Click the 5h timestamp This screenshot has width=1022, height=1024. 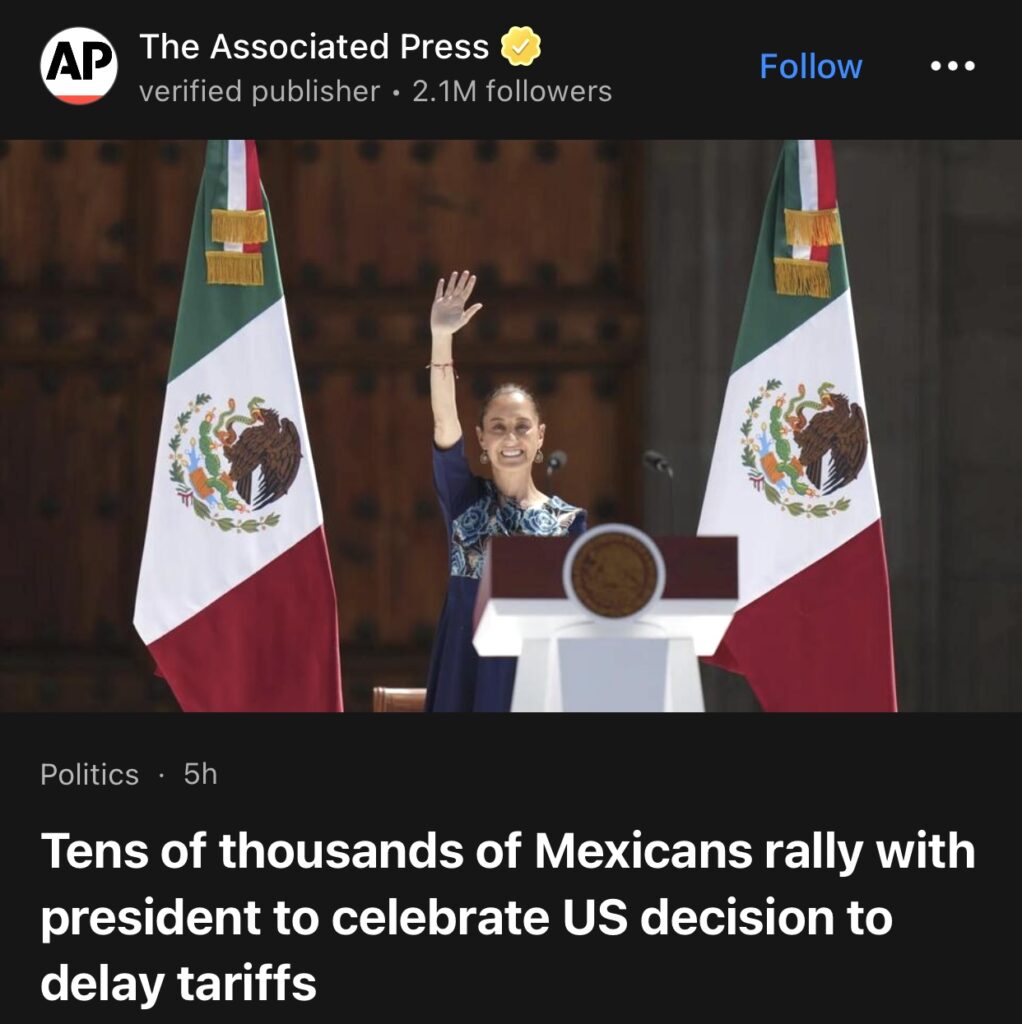pos(200,775)
